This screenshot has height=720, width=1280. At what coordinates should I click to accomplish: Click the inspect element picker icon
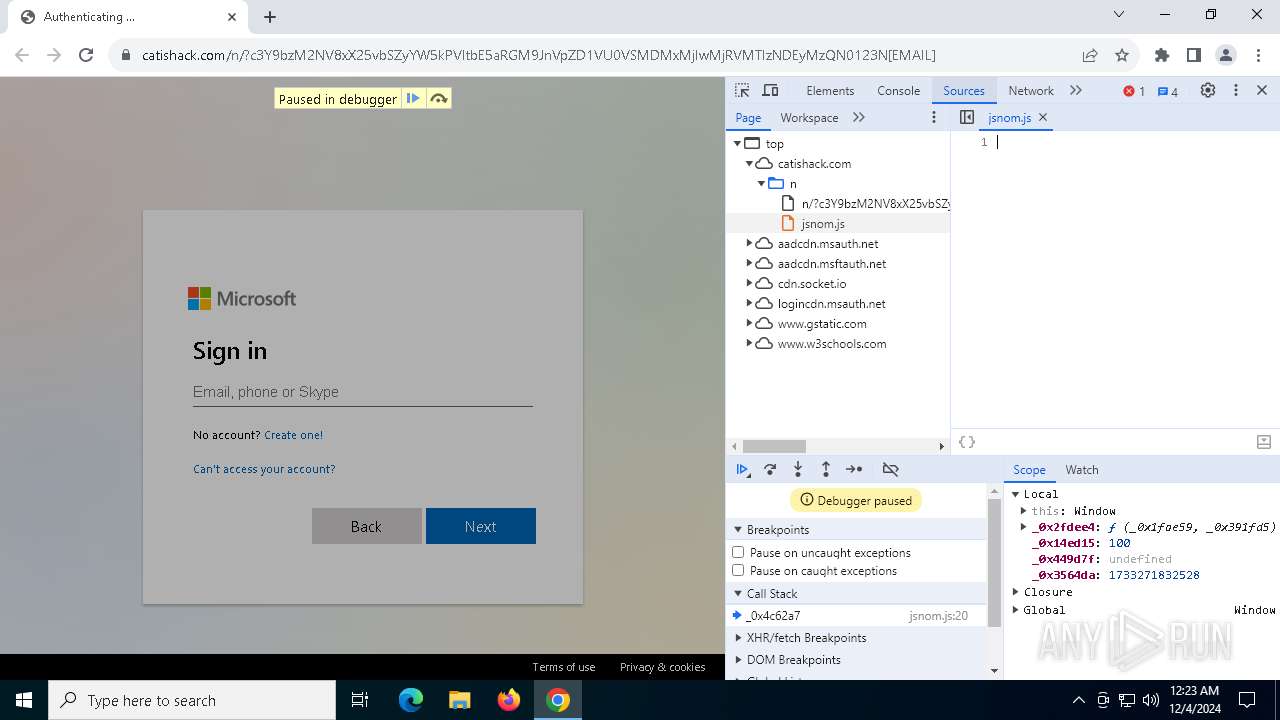[742, 90]
